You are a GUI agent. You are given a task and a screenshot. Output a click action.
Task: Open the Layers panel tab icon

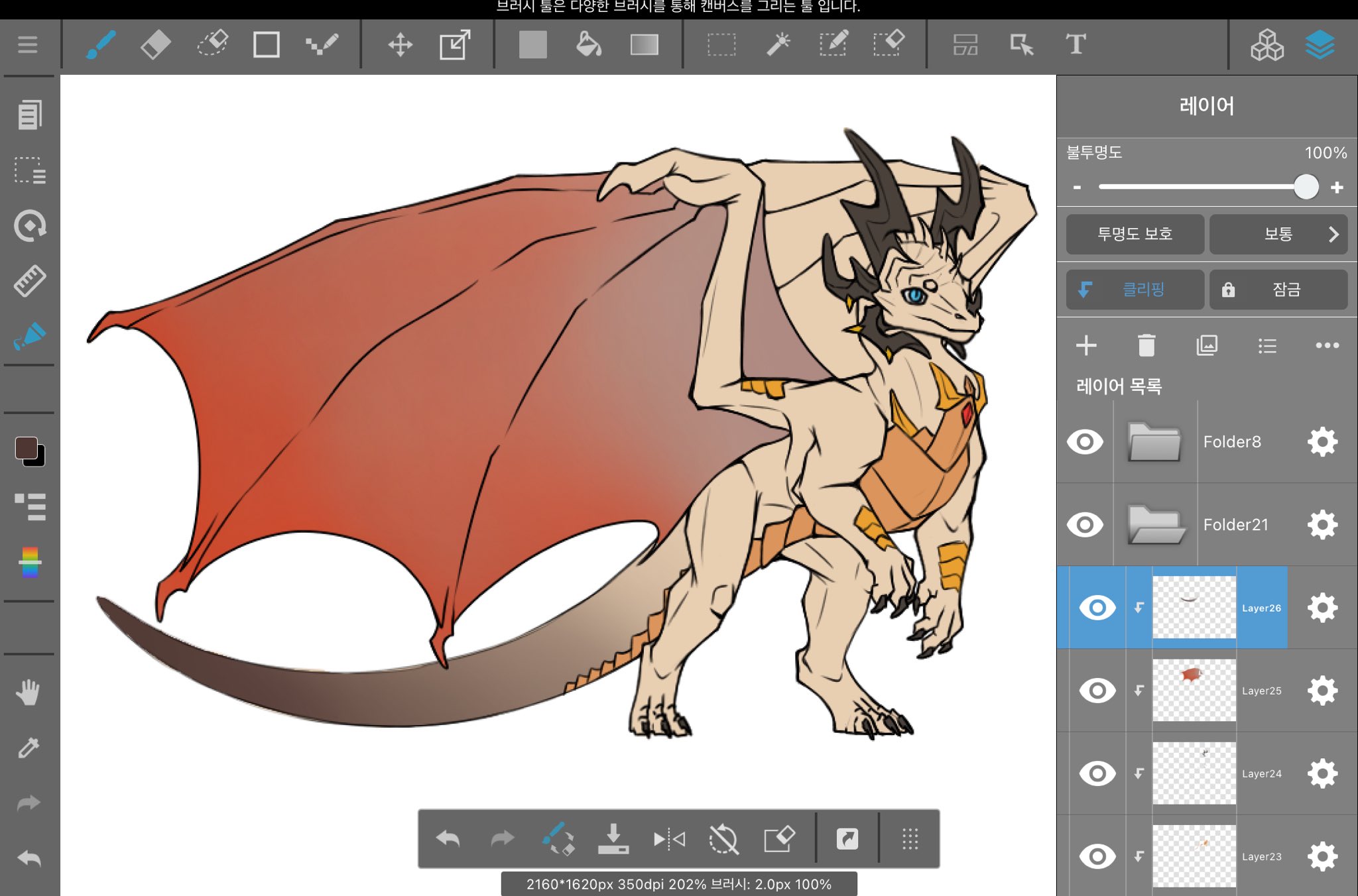(x=1320, y=45)
